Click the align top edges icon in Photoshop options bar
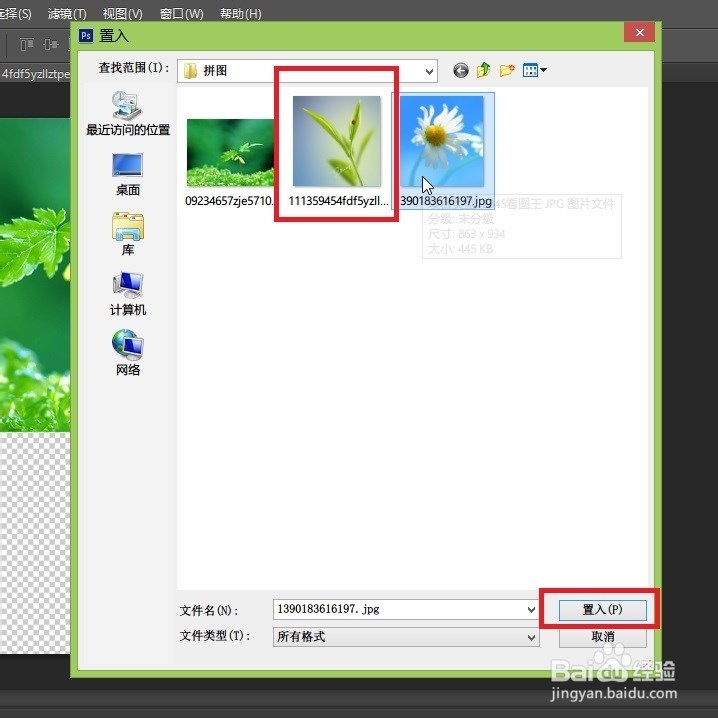This screenshot has width=718, height=718. tap(27, 44)
